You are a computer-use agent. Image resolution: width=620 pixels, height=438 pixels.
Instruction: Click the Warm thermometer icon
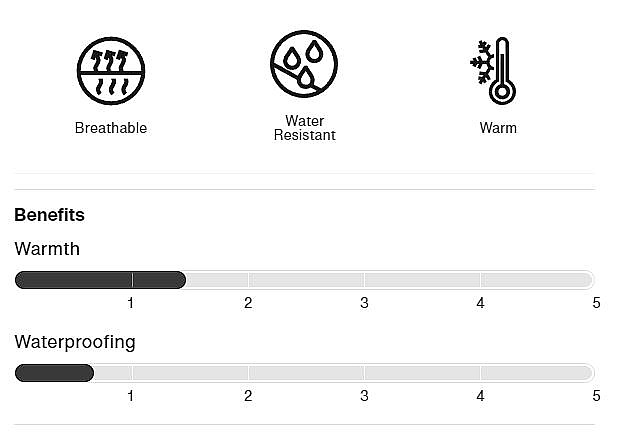[497, 71]
